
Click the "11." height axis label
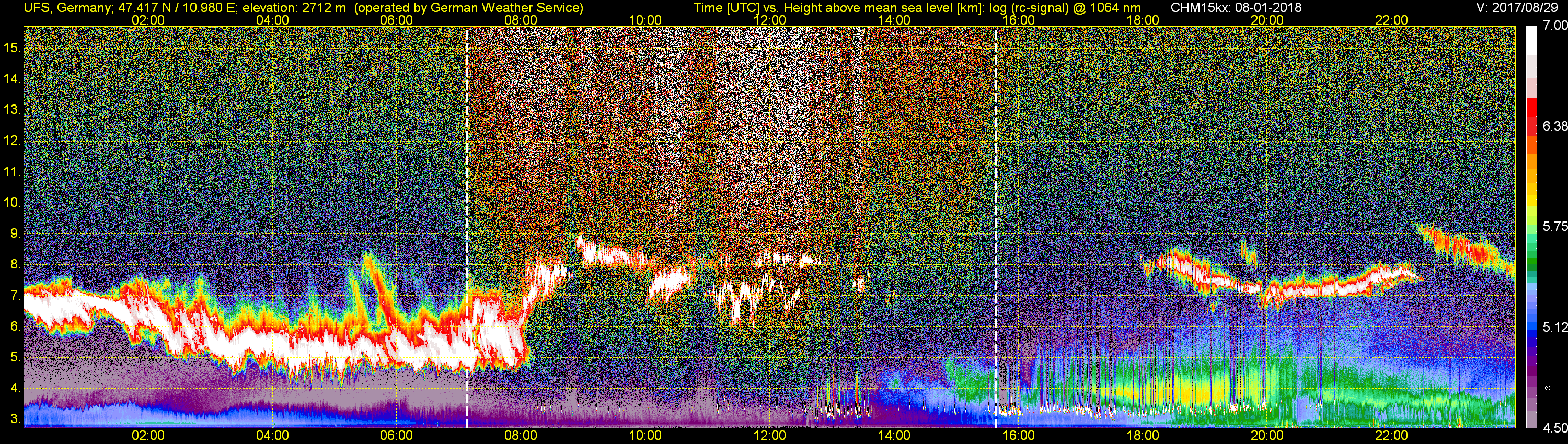click(12, 171)
